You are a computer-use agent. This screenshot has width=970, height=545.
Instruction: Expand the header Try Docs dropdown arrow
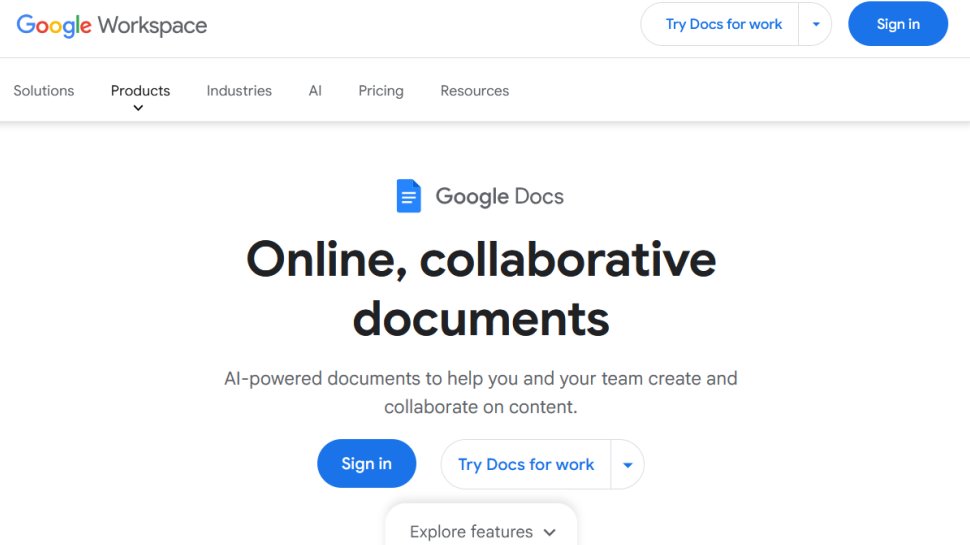815,24
